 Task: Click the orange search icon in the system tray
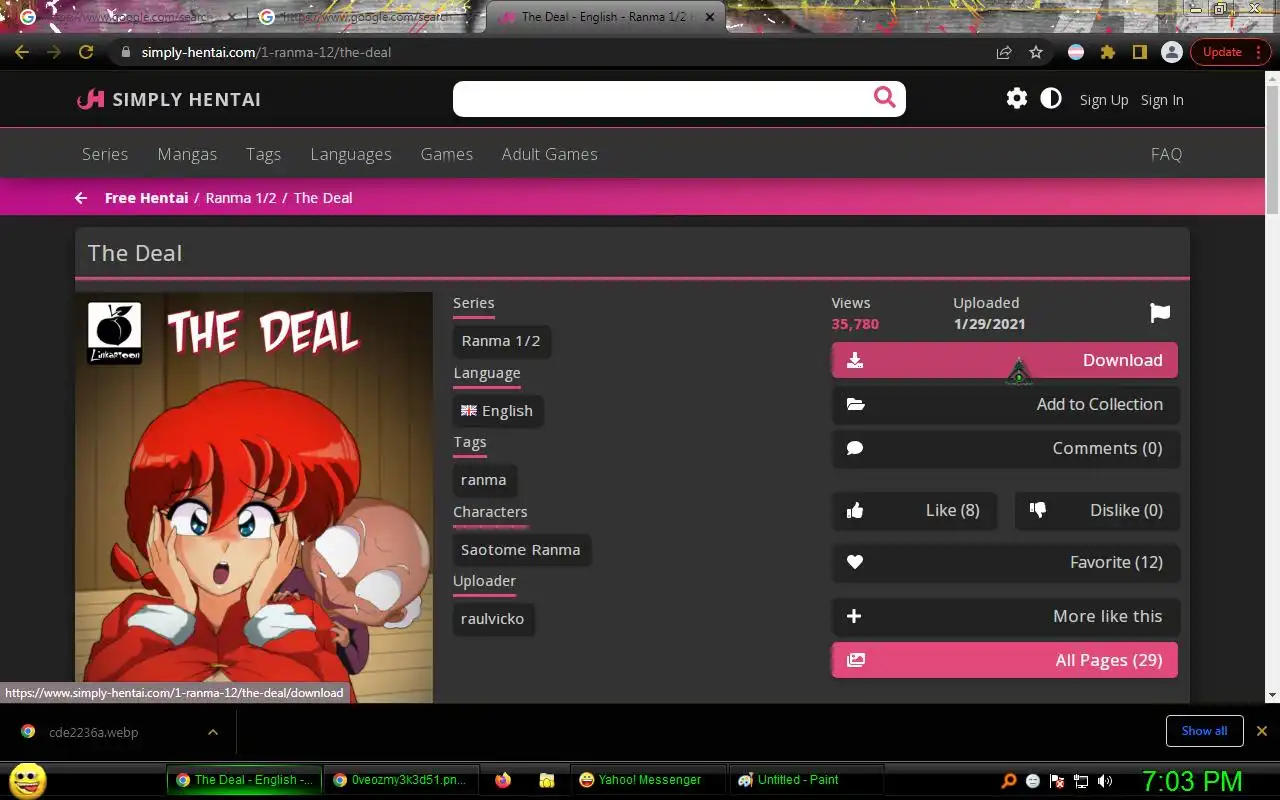tap(1009, 781)
